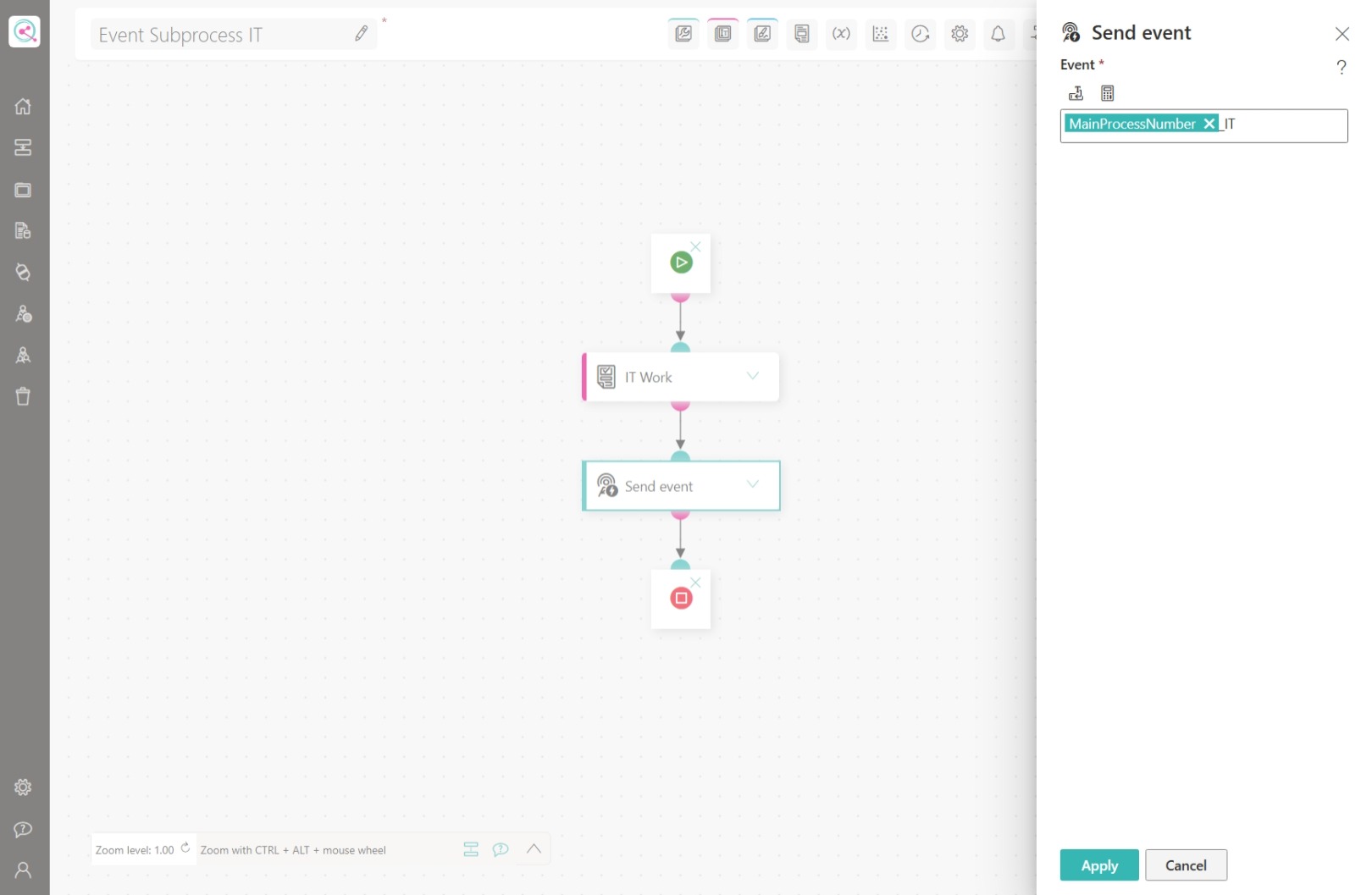Select the red End node on canvas
Screen dimensions: 1372x895
tap(681, 599)
